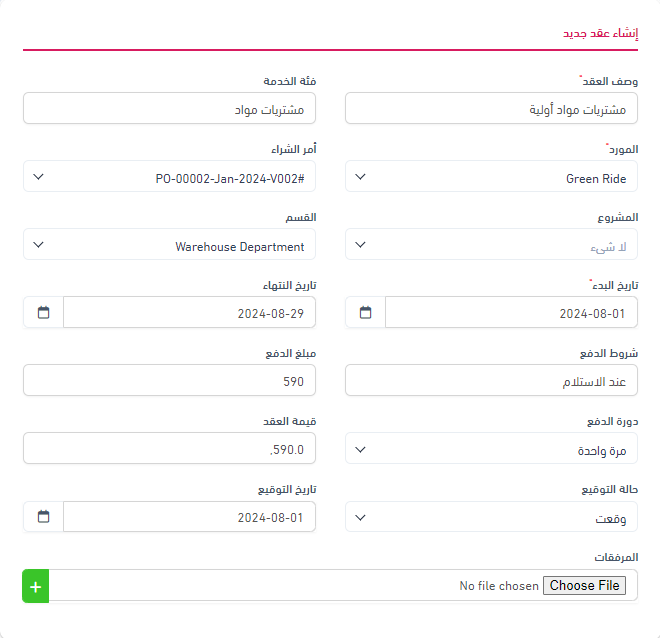Expand the payment cycle مرة واحدة dropdown
Image resolution: width=660 pixels, height=638 pixels.
point(491,449)
